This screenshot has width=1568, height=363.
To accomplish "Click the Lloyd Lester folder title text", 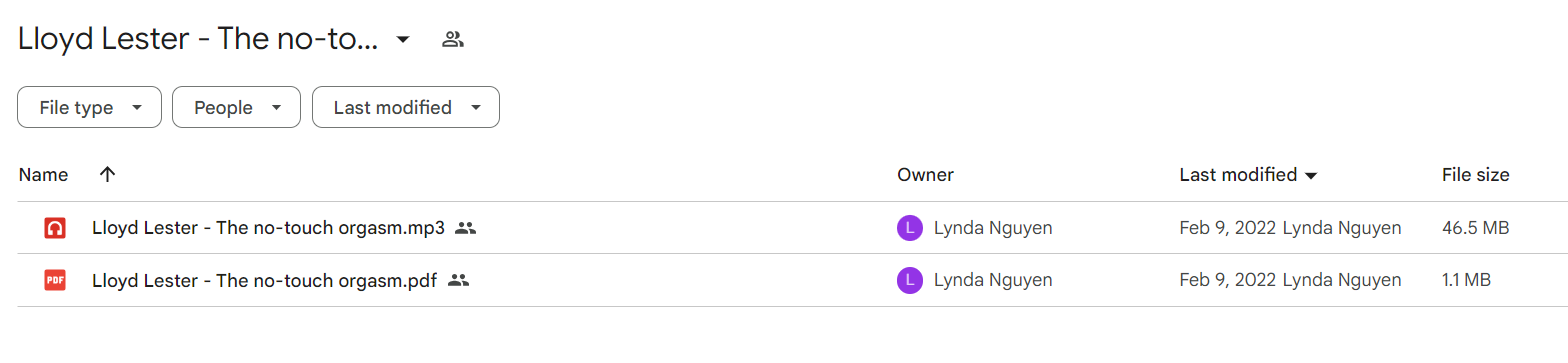I will (198, 40).
